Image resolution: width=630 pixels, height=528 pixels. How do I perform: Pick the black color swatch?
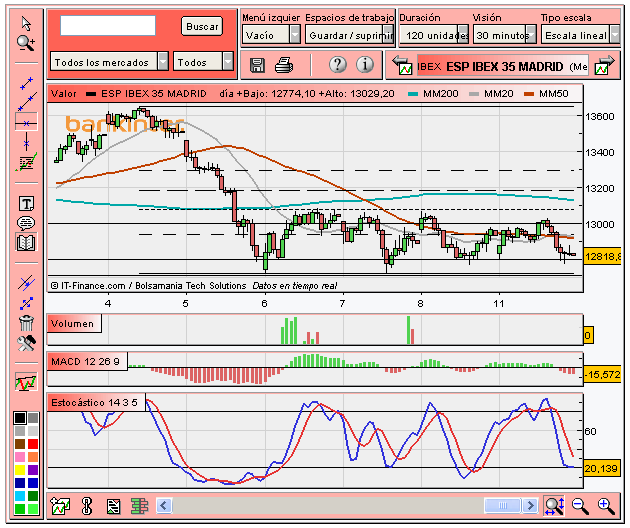[20, 418]
